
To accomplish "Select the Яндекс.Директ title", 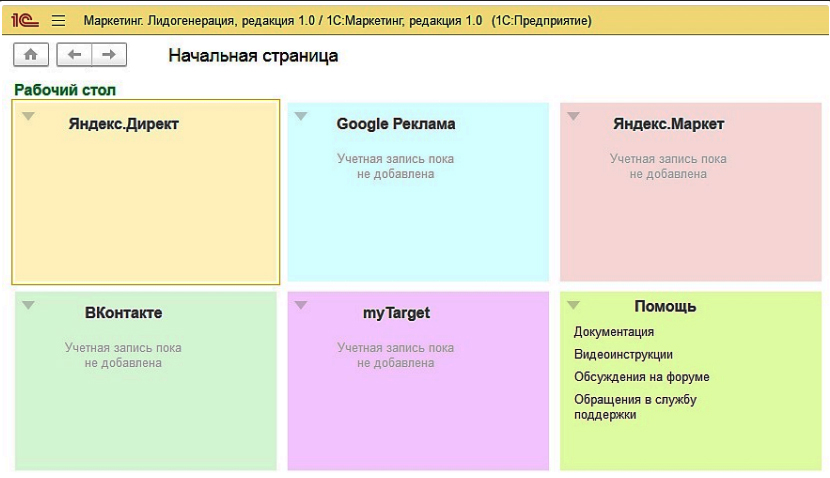I will pos(123,124).
